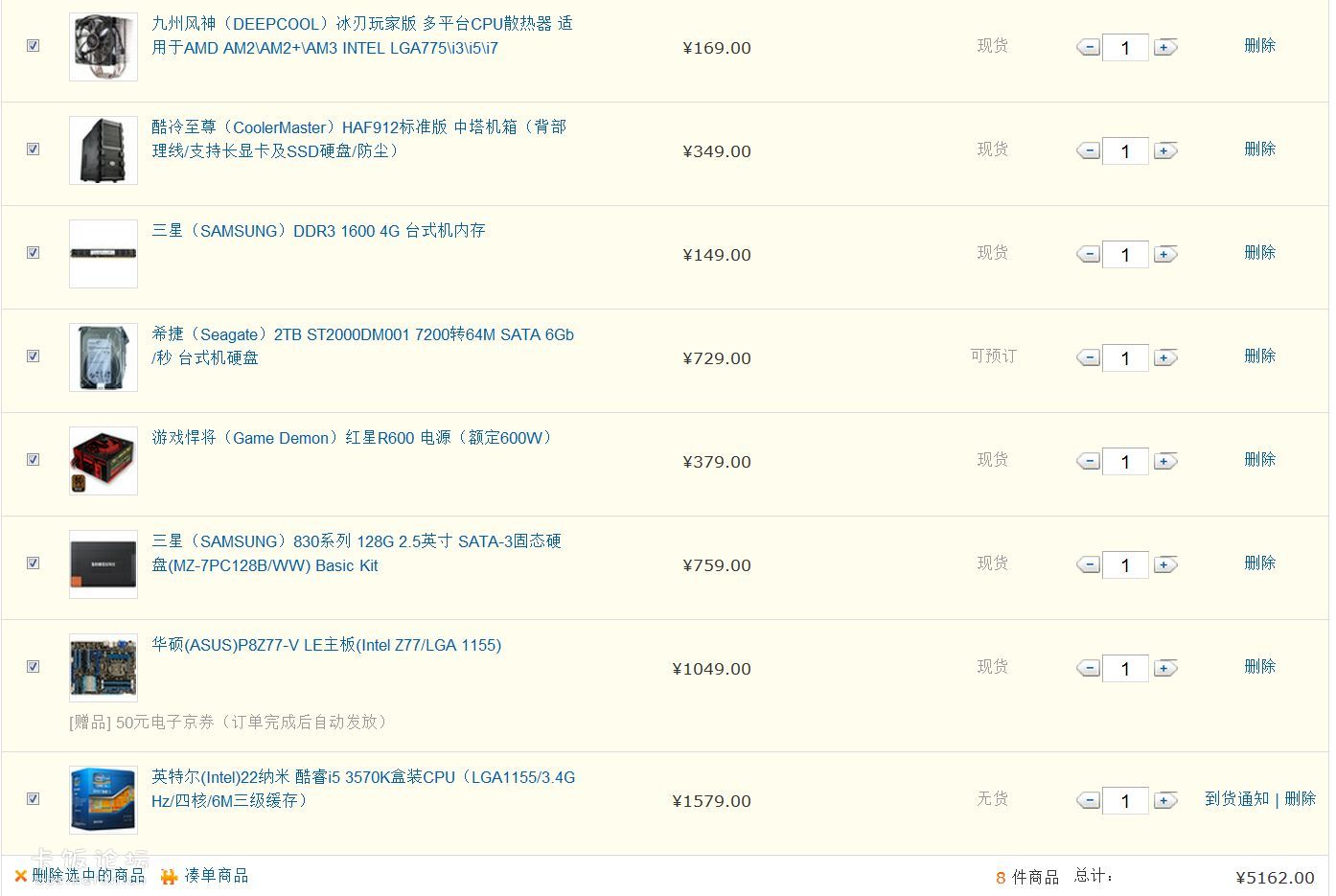This screenshot has height=896, width=1336.
Task: Open the ASUS motherboard thumbnail
Action: point(104,667)
